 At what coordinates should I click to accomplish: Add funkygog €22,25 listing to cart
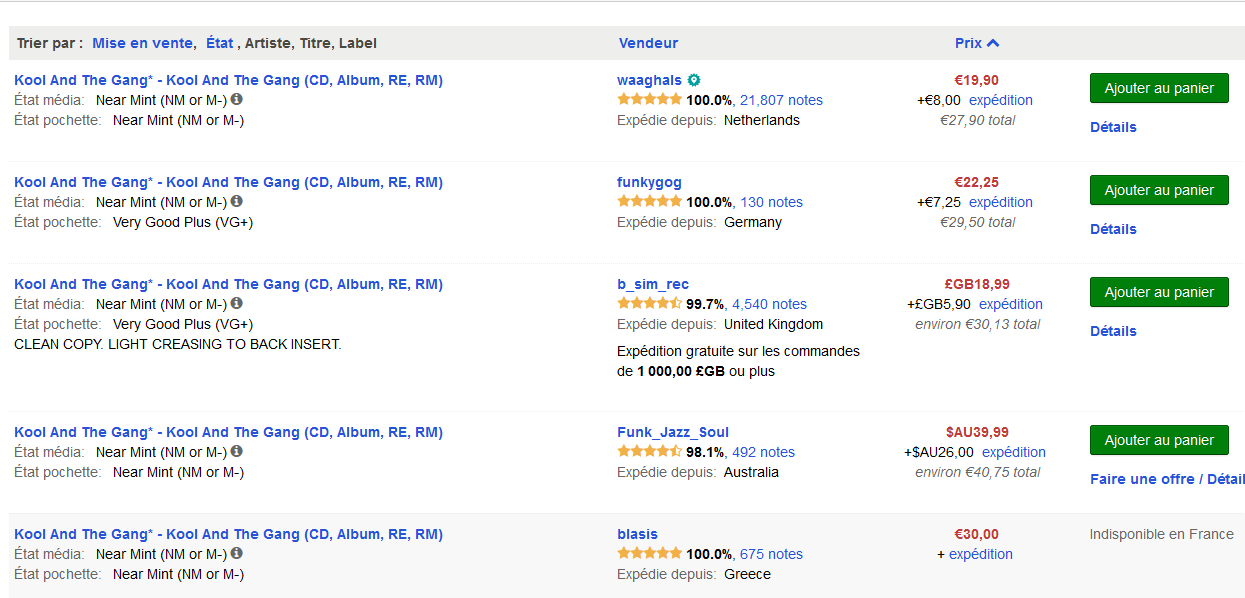point(1159,190)
